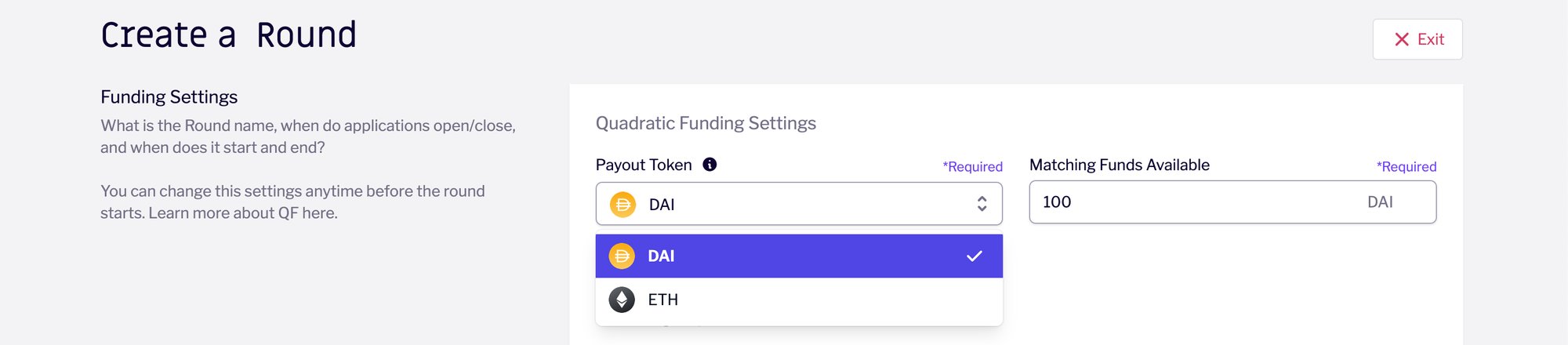Image resolution: width=1568 pixels, height=345 pixels.
Task: Click the Create a Round title
Action: coord(228,35)
